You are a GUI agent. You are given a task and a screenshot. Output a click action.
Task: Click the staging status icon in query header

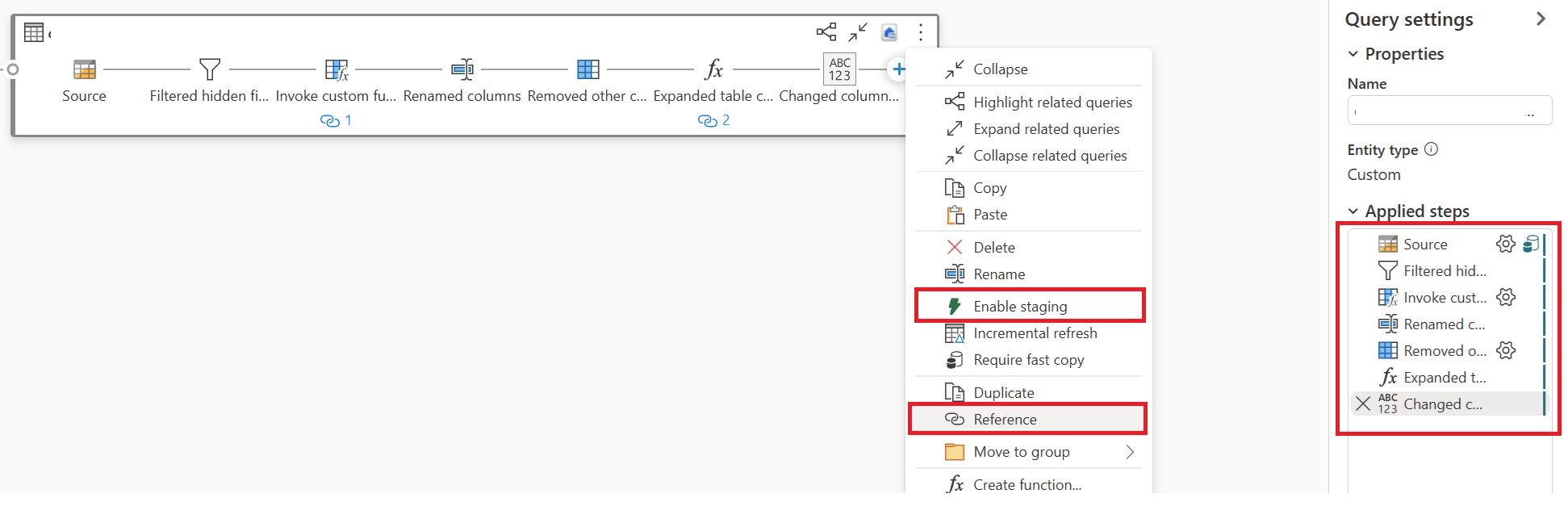point(889,32)
